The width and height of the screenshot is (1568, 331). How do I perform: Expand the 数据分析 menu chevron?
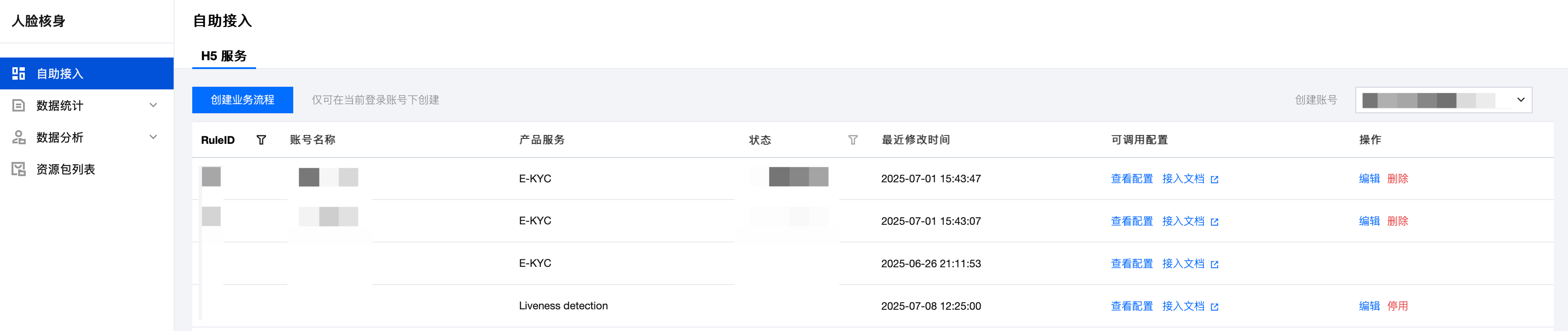pyautogui.click(x=153, y=138)
